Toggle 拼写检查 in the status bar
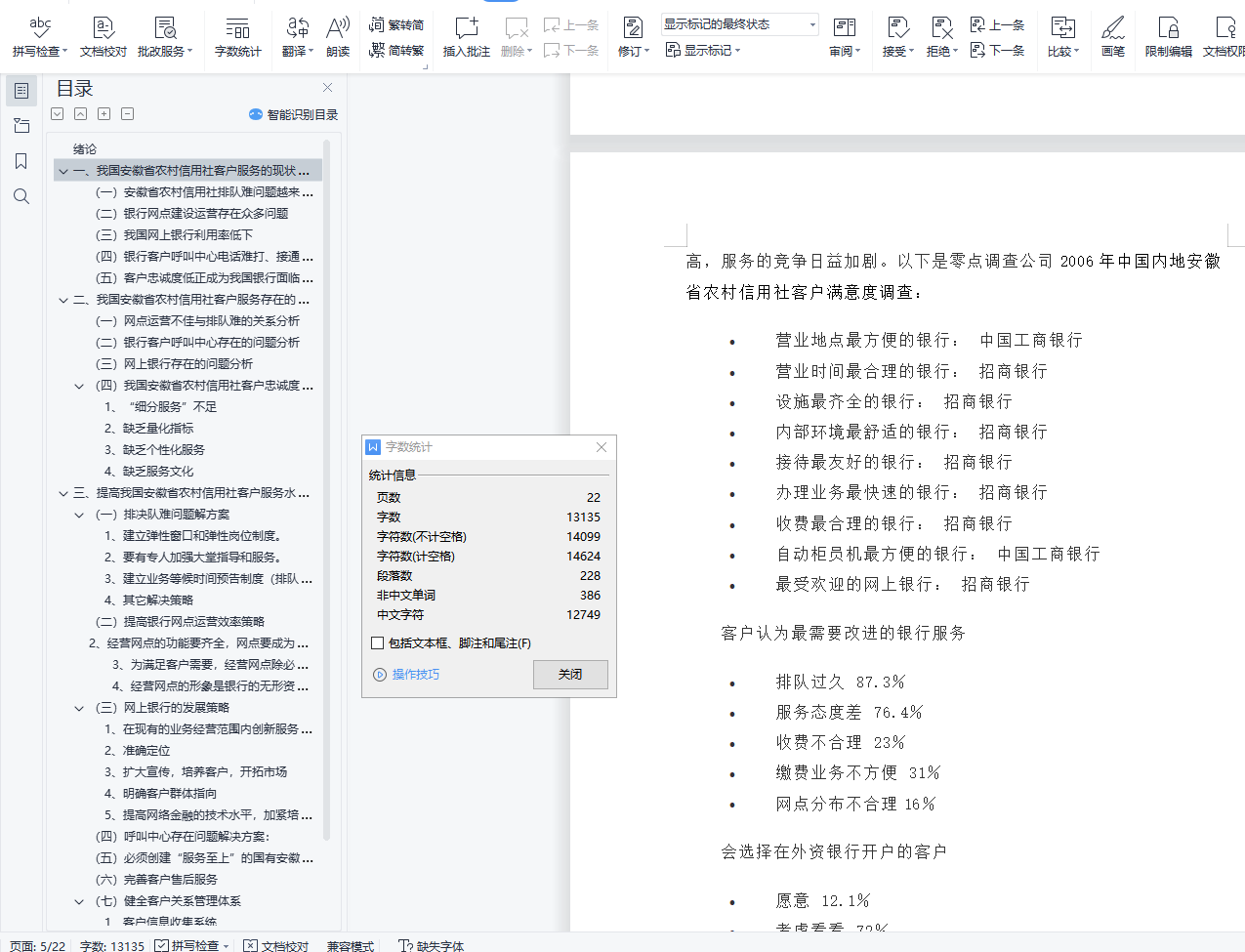 tap(192, 945)
